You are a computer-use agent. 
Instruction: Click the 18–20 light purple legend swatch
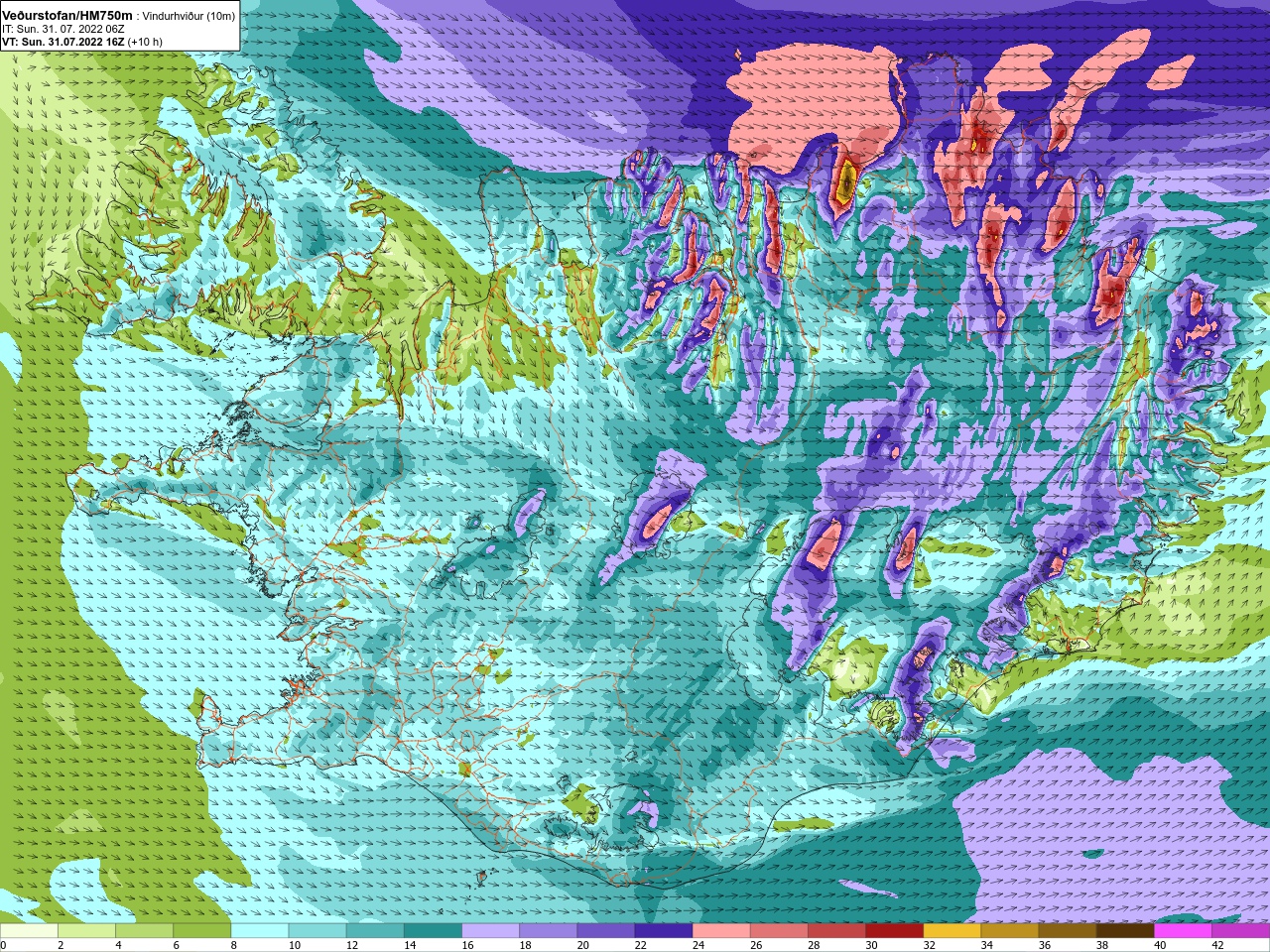click(548, 930)
